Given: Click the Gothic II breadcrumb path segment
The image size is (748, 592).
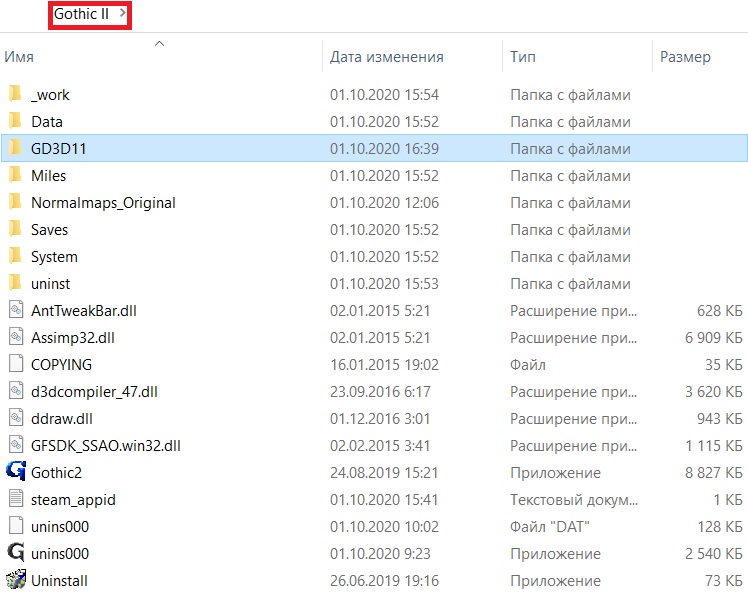Looking at the screenshot, I should click(x=81, y=14).
